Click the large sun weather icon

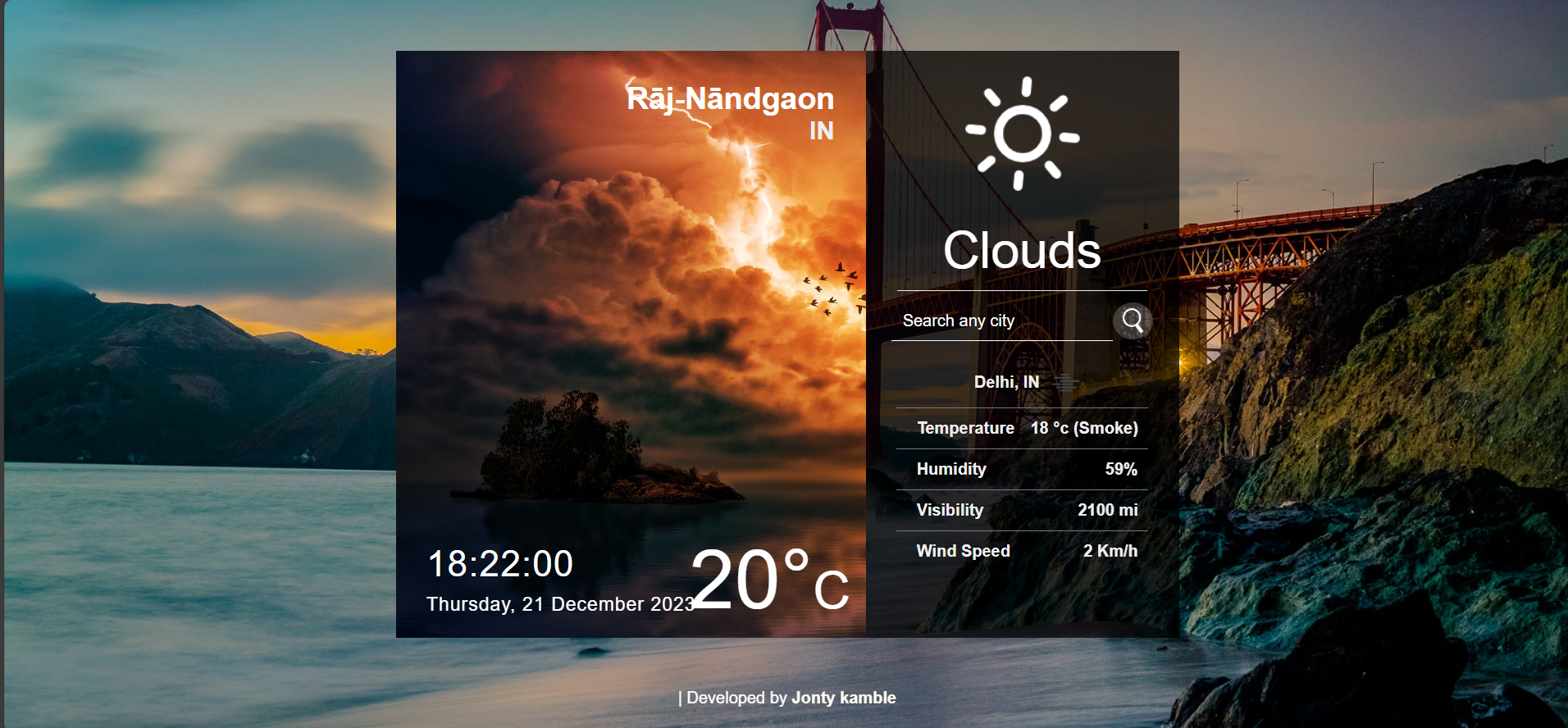pos(1022,134)
